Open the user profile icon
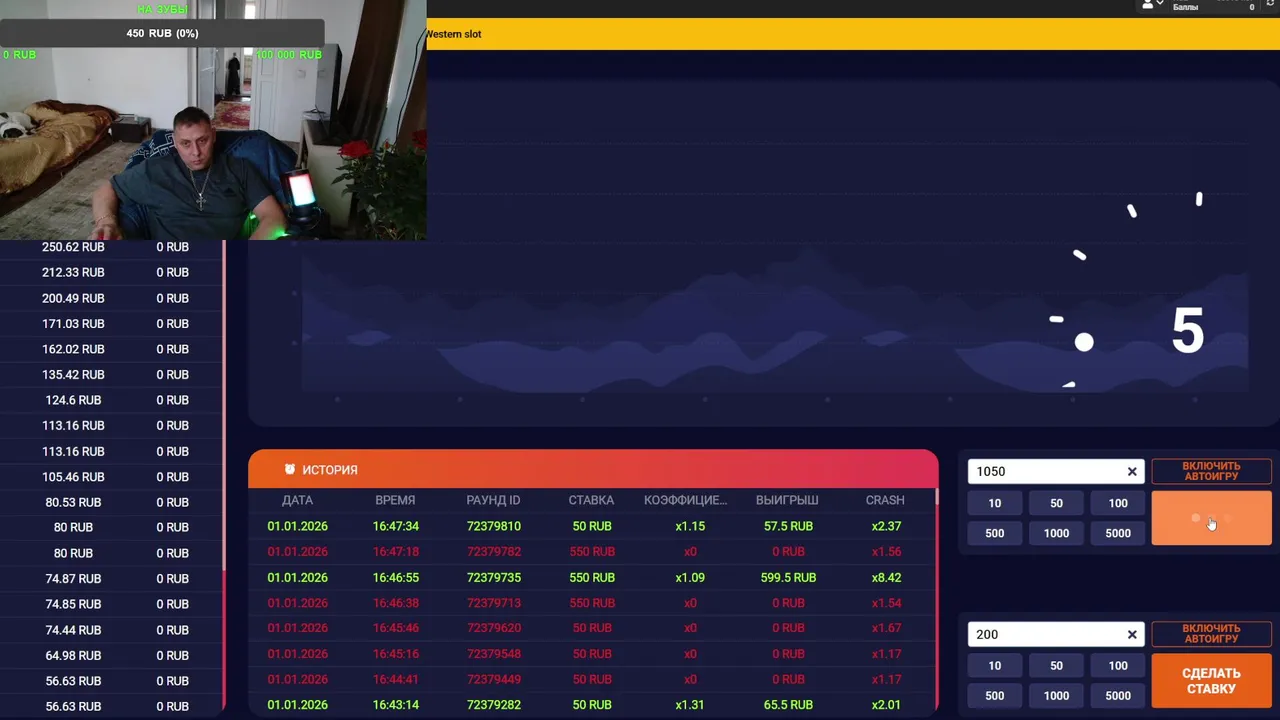1280x720 pixels. 1147,4
